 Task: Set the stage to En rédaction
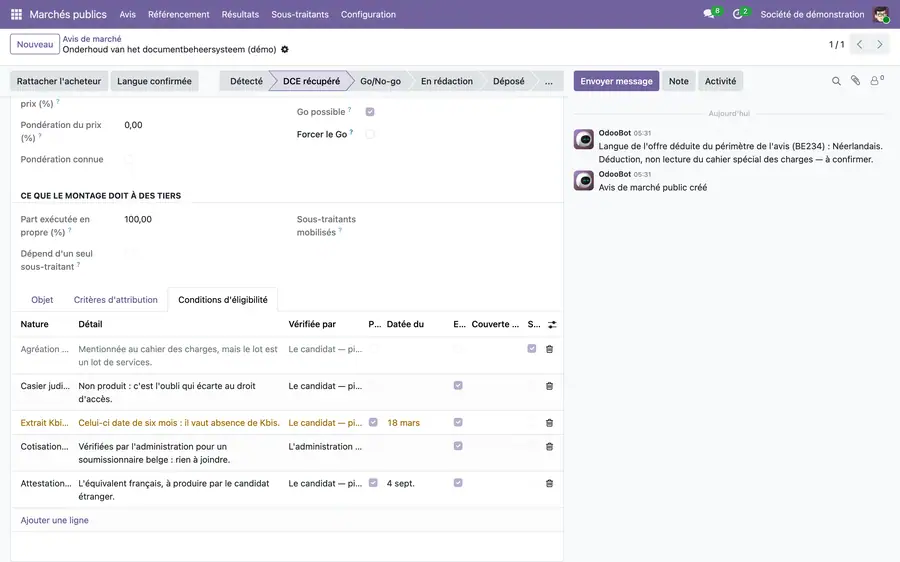(447, 81)
